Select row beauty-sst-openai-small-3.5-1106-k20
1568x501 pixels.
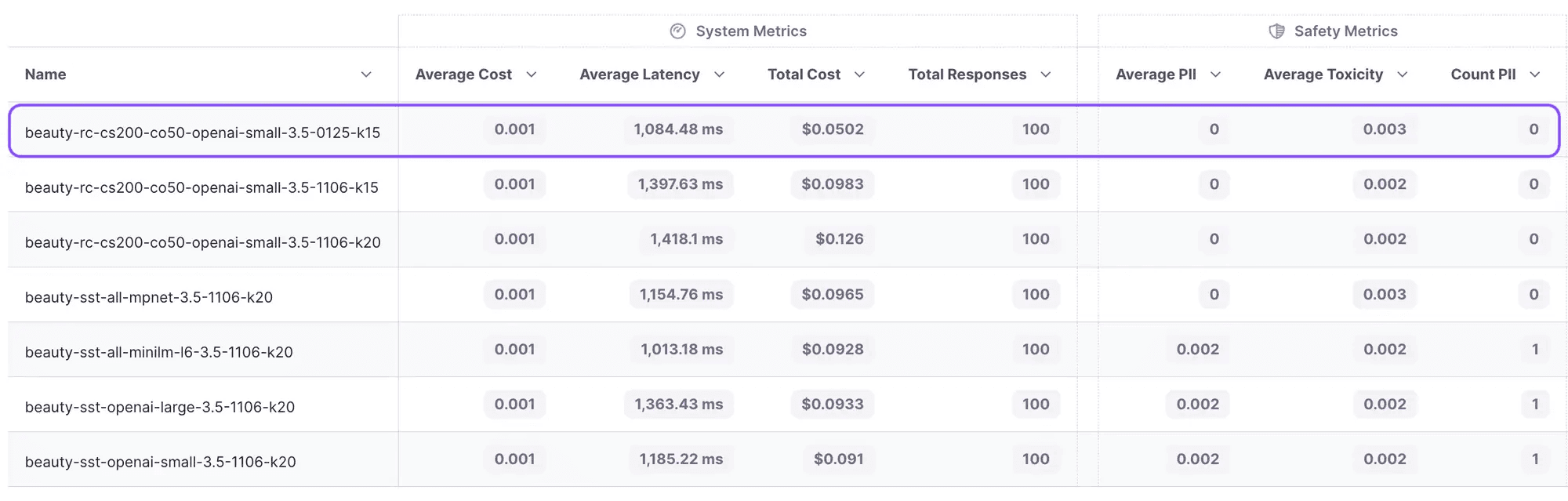pos(787,459)
